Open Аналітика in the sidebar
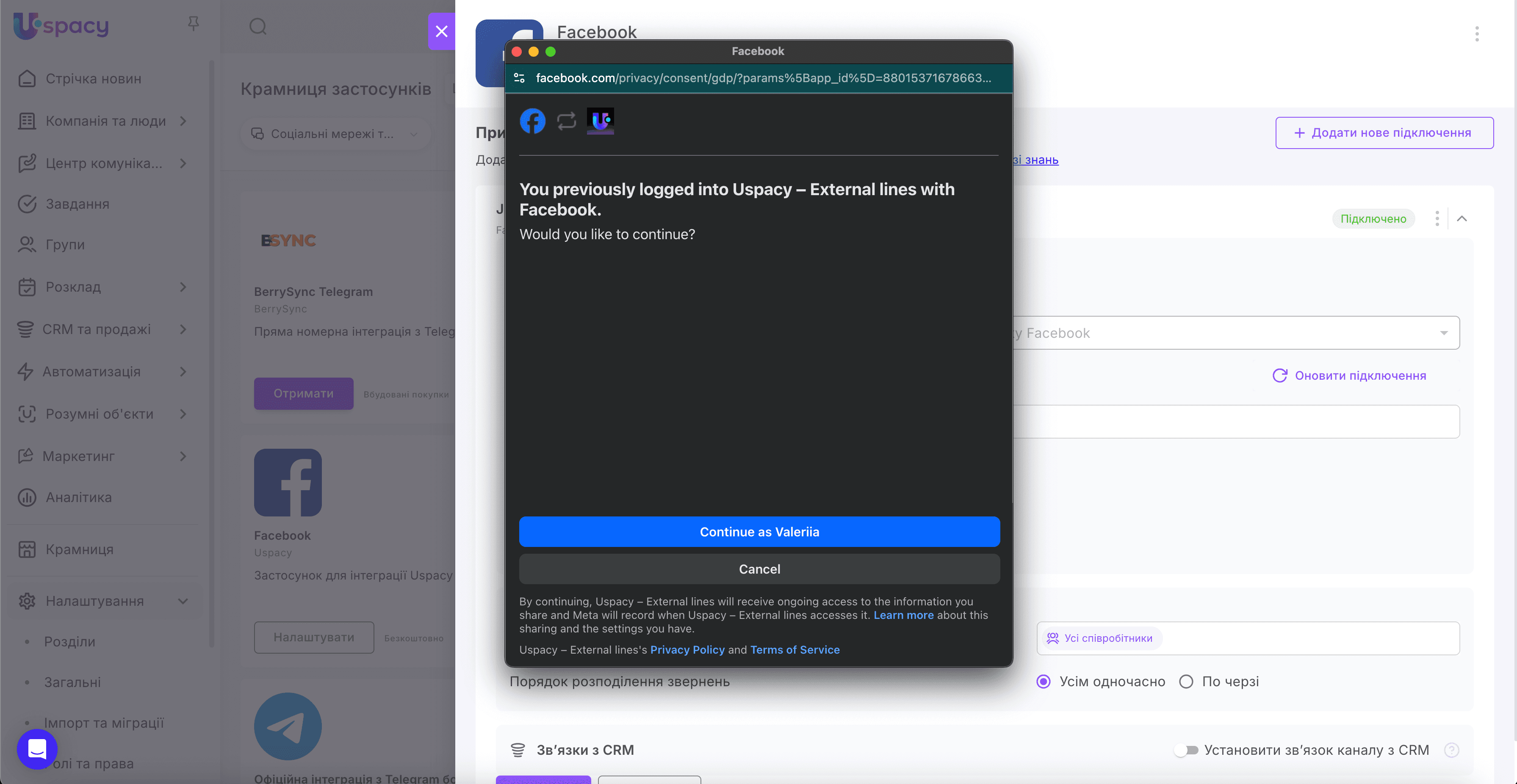Screen dimensions: 1517x784 click(79, 497)
